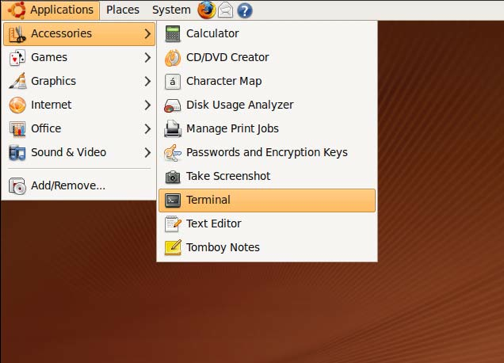Expand the Internet submenu arrow
The image size is (504, 363).
click(x=148, y=105)
